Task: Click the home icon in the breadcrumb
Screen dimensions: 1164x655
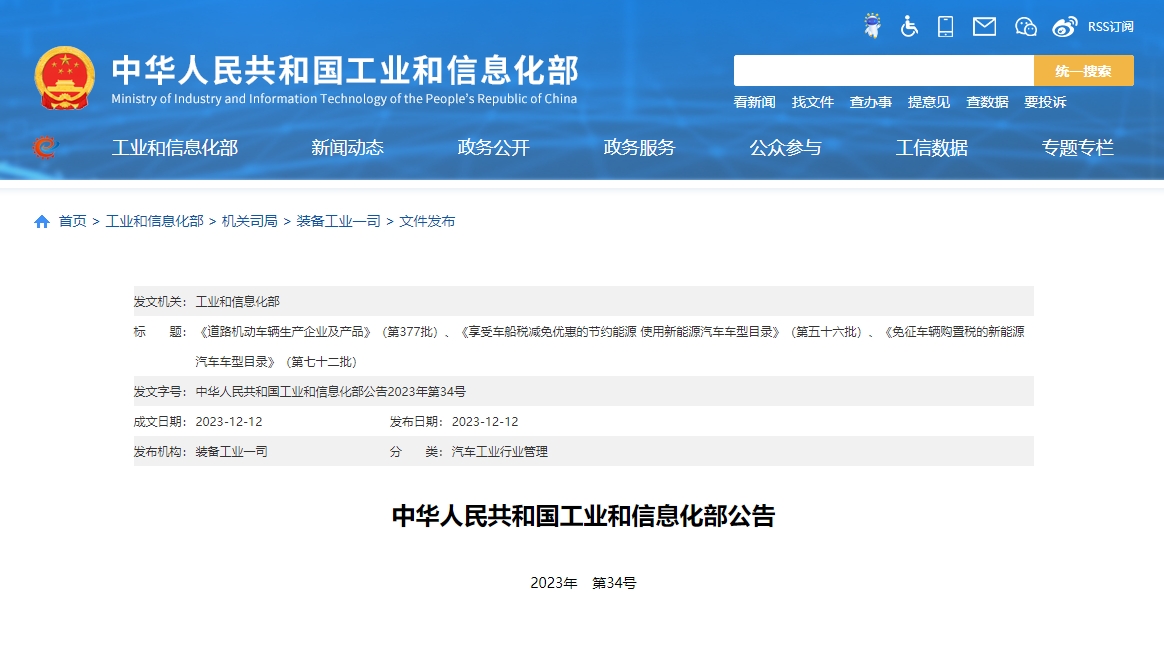Action: click(x=41, y=220)
